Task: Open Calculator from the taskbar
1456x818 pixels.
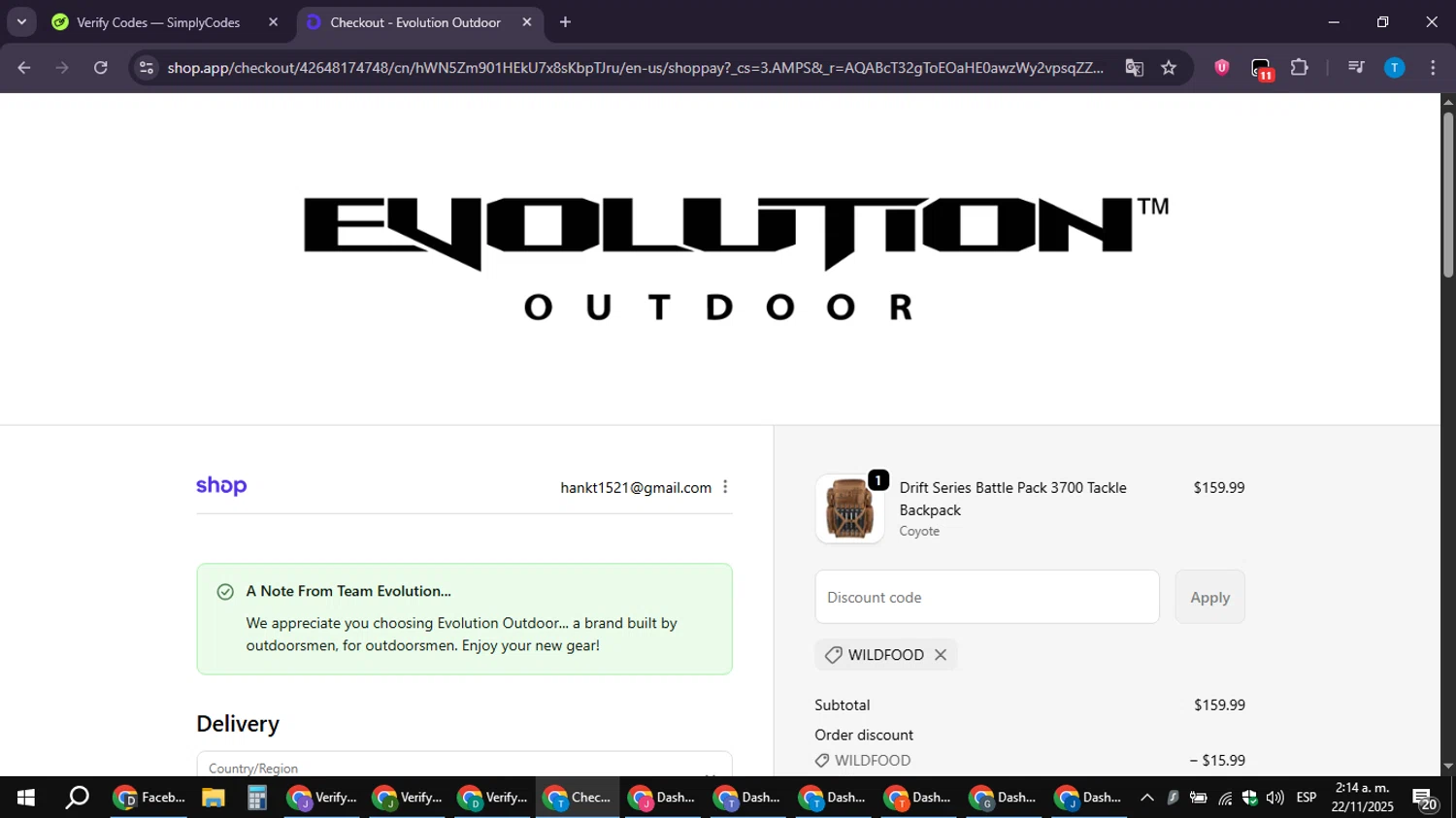Action: pyautogui.click(x=256, y=798)
